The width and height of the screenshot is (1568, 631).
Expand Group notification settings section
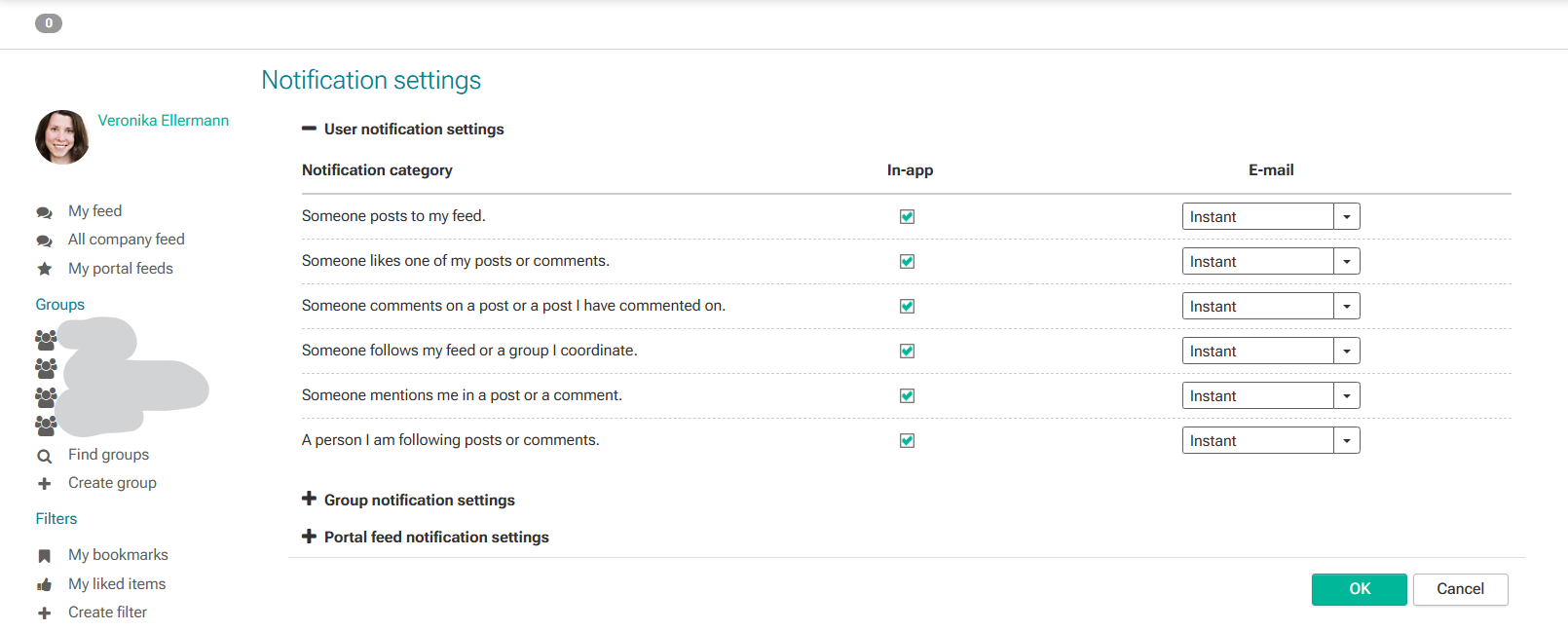[310, 500]
